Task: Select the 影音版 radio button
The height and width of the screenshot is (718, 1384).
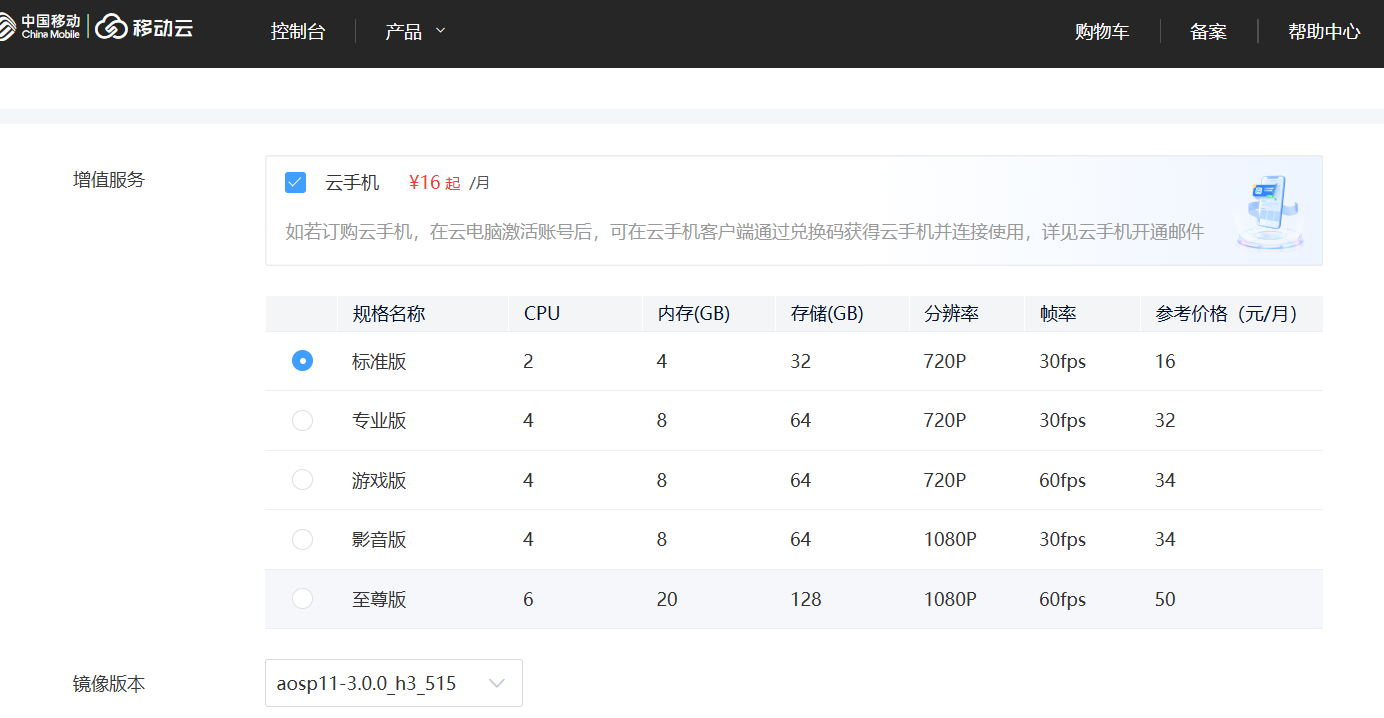Action: [x=302, y=539]
